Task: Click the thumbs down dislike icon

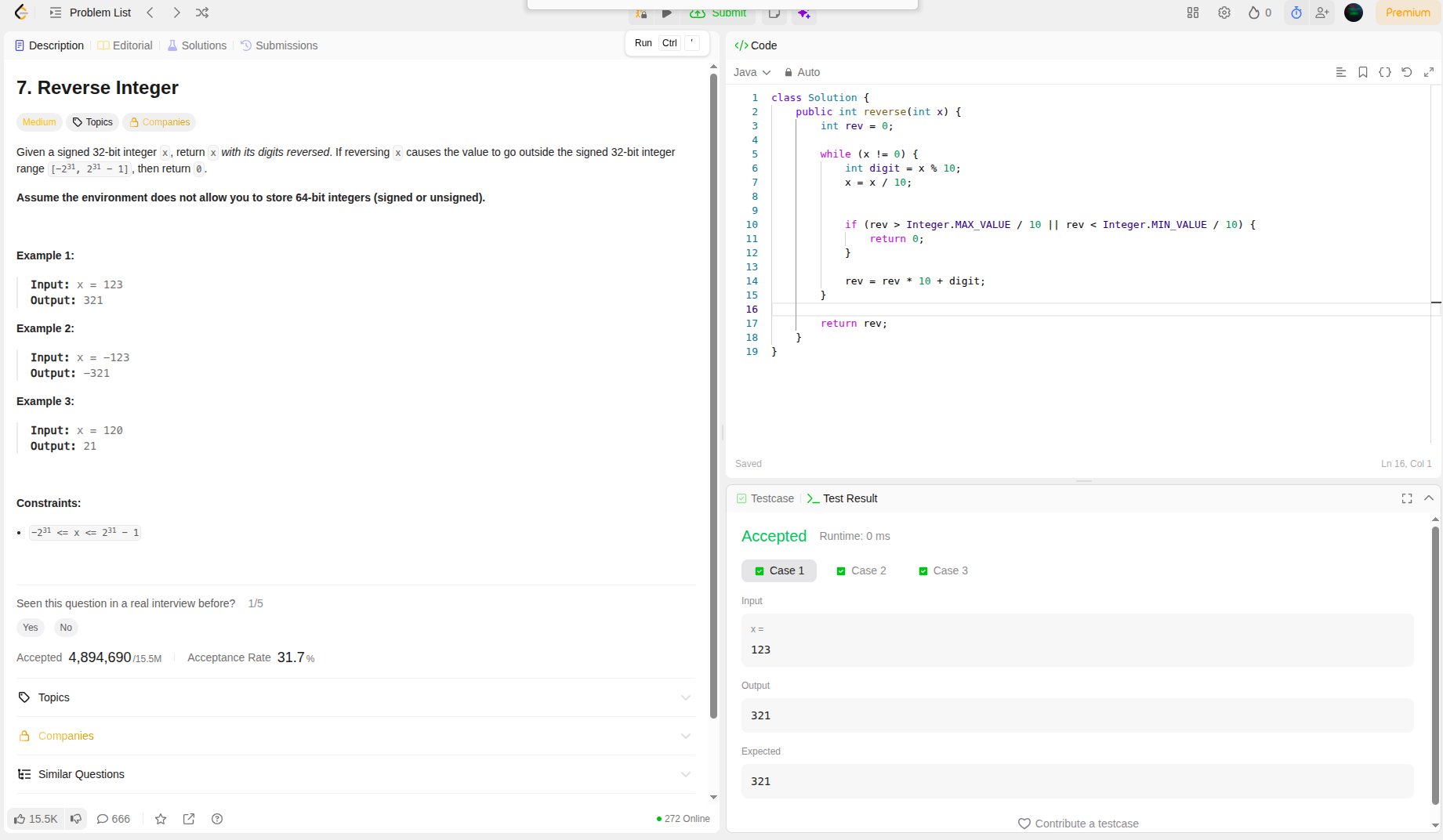Action: point(76,819)
